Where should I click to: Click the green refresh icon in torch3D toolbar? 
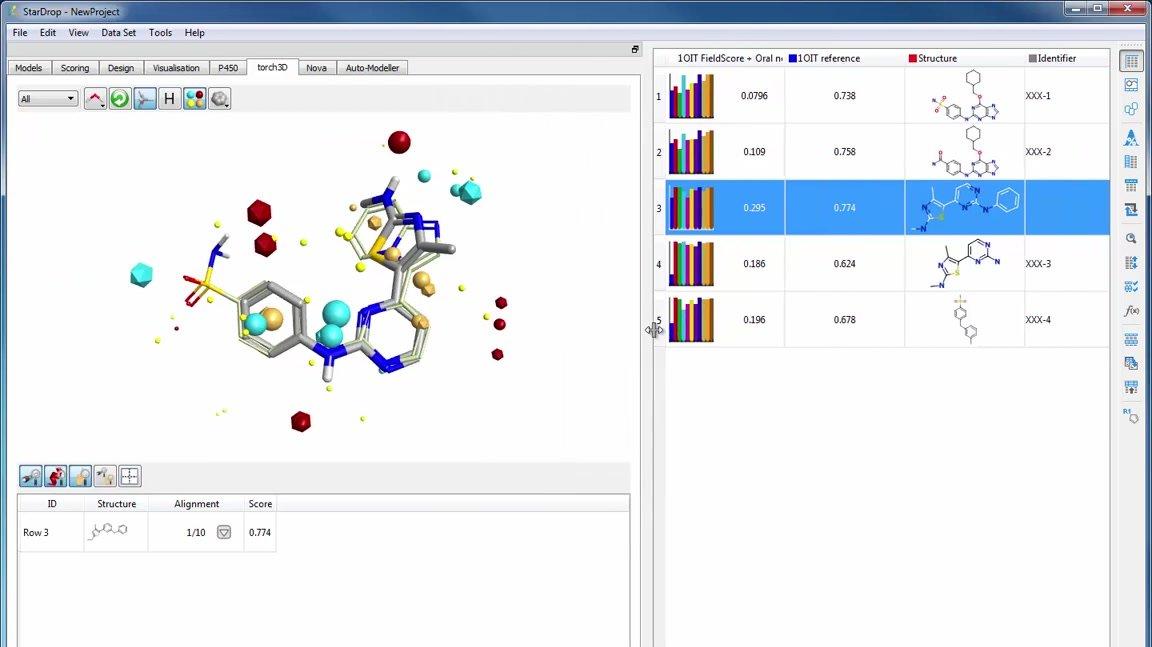pyautogui.click(x=120, y=99)
